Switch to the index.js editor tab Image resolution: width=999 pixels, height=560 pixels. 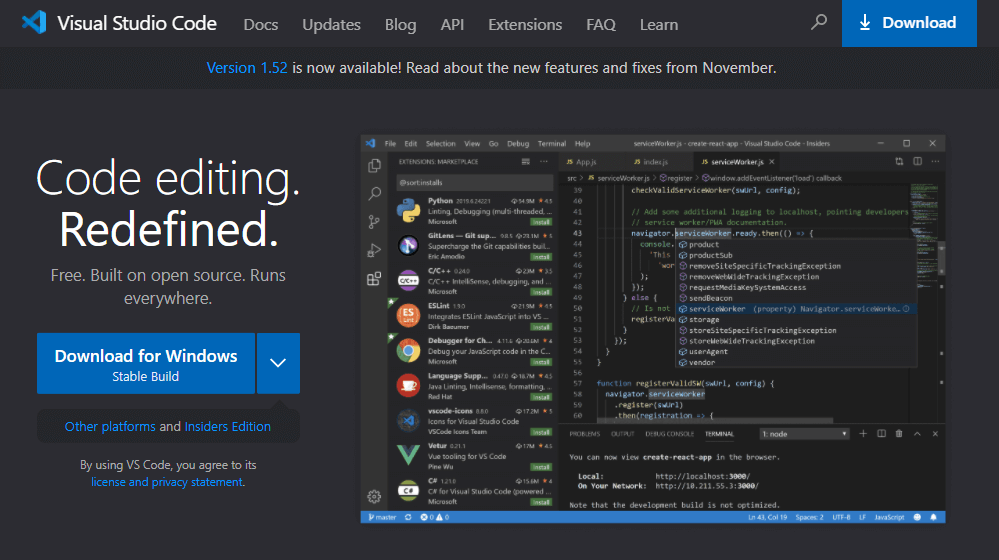[x=650, y=162]
